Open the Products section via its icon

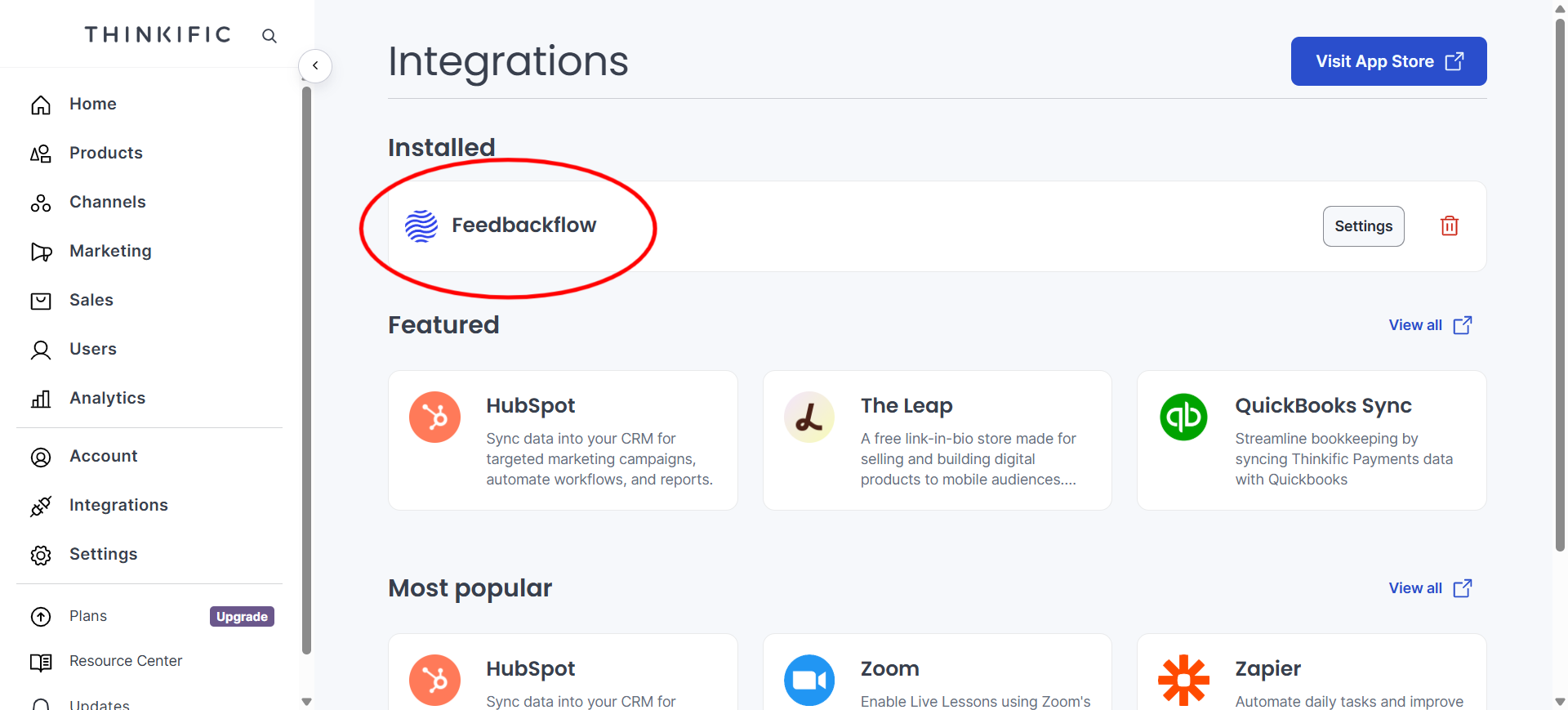pos(41,154)
